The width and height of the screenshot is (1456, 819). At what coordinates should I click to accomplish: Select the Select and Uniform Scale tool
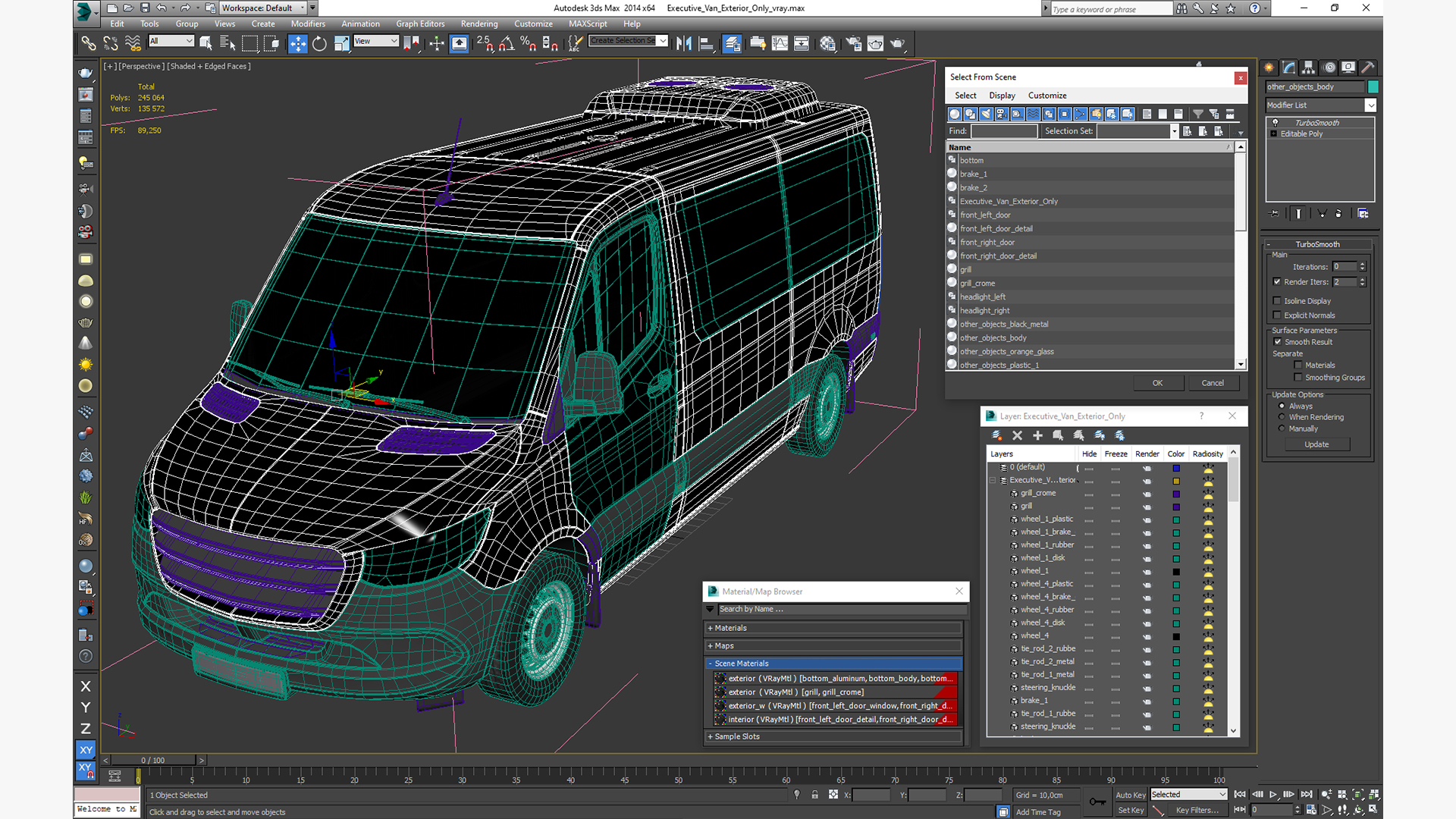coord(341,43)
